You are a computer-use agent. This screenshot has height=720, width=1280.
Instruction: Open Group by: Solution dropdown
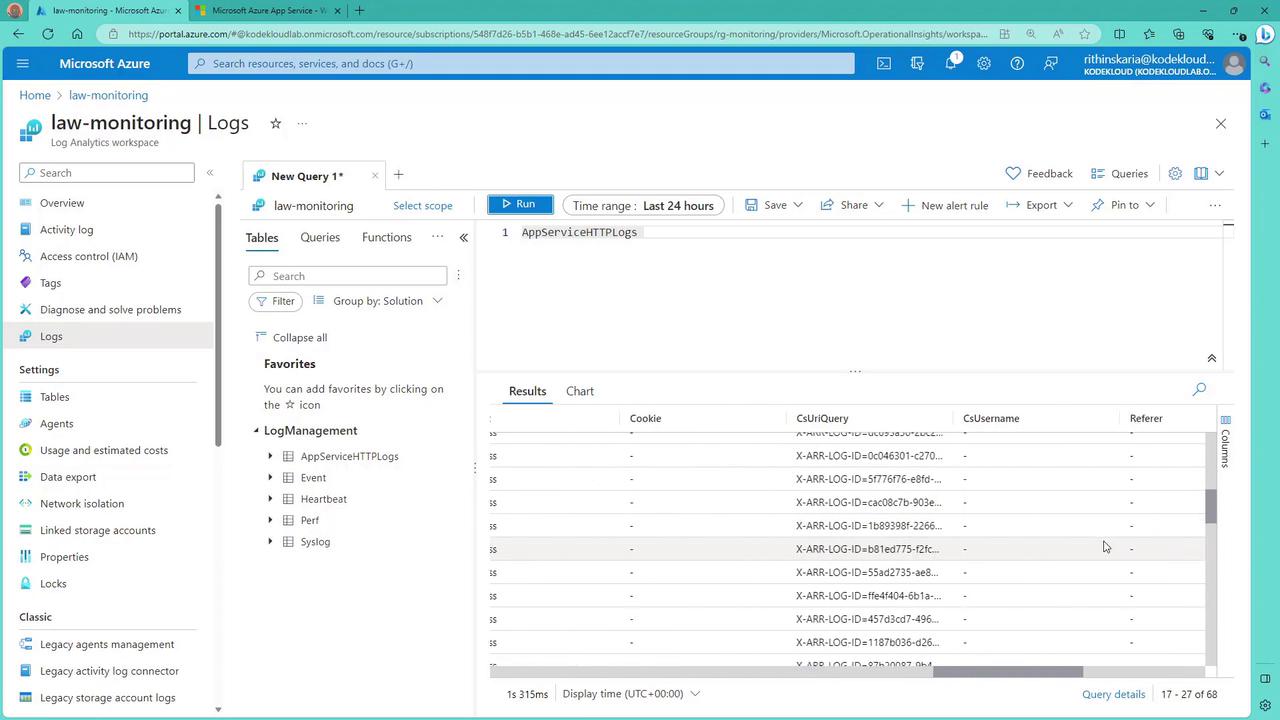[x=378, y=301]
